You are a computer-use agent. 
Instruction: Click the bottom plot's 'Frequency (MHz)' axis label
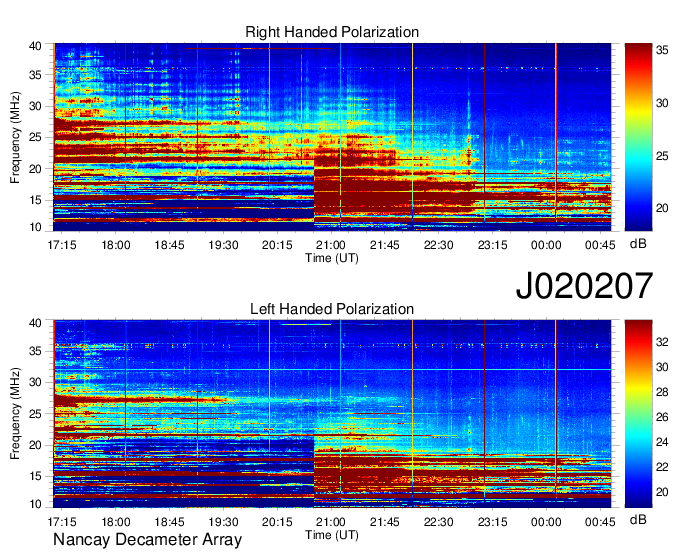[x=15, y=414]
